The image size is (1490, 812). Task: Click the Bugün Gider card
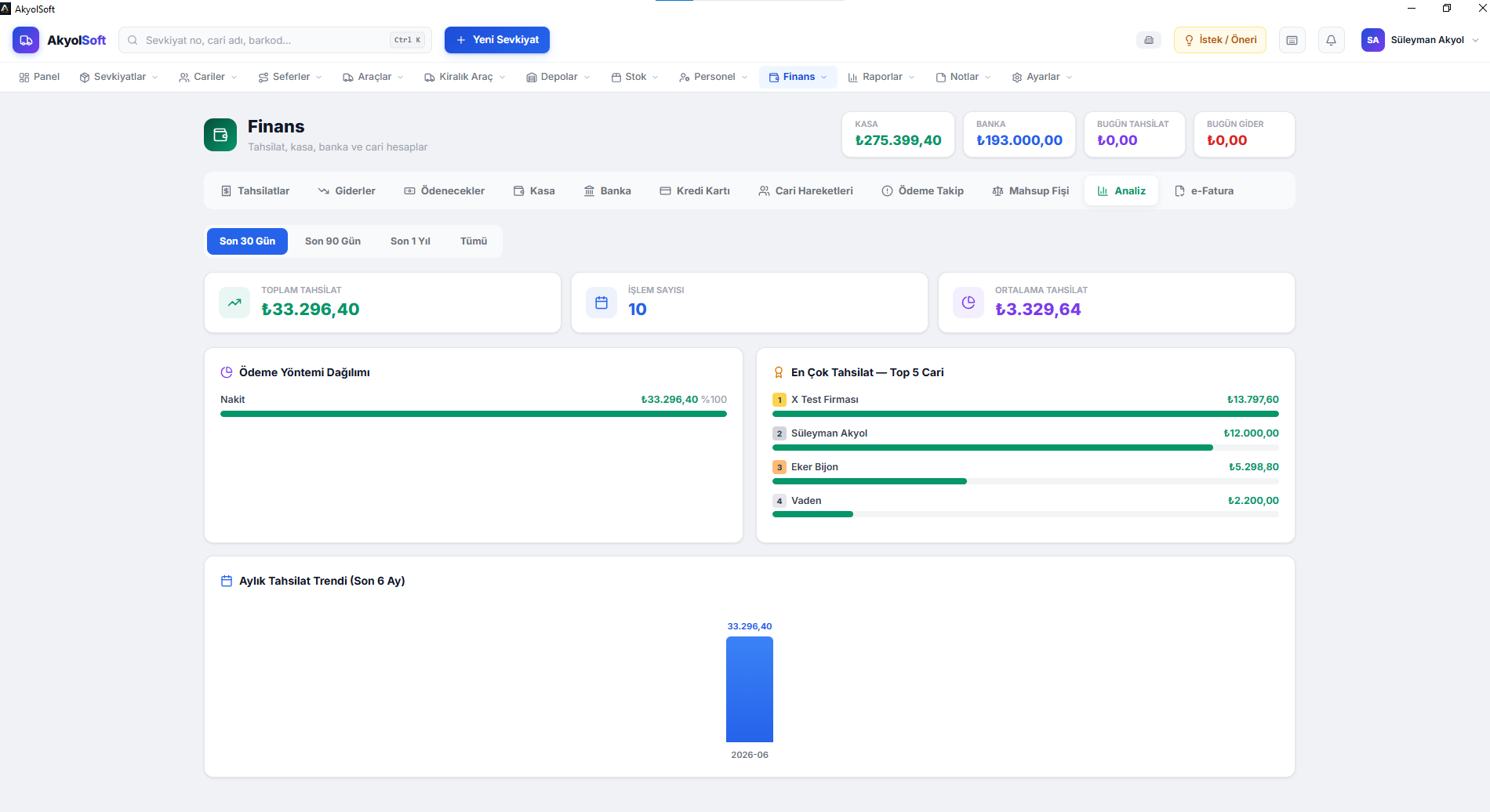click(x=1245, y=134)
